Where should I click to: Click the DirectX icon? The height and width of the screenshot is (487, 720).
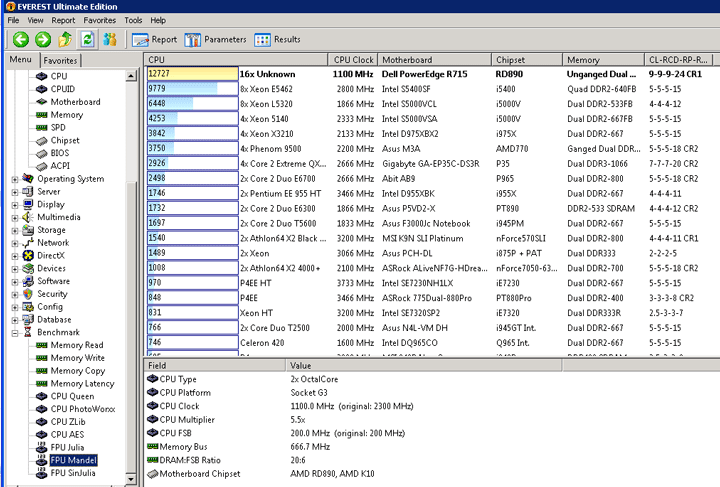pyautogui.click(x=28, y=256)
